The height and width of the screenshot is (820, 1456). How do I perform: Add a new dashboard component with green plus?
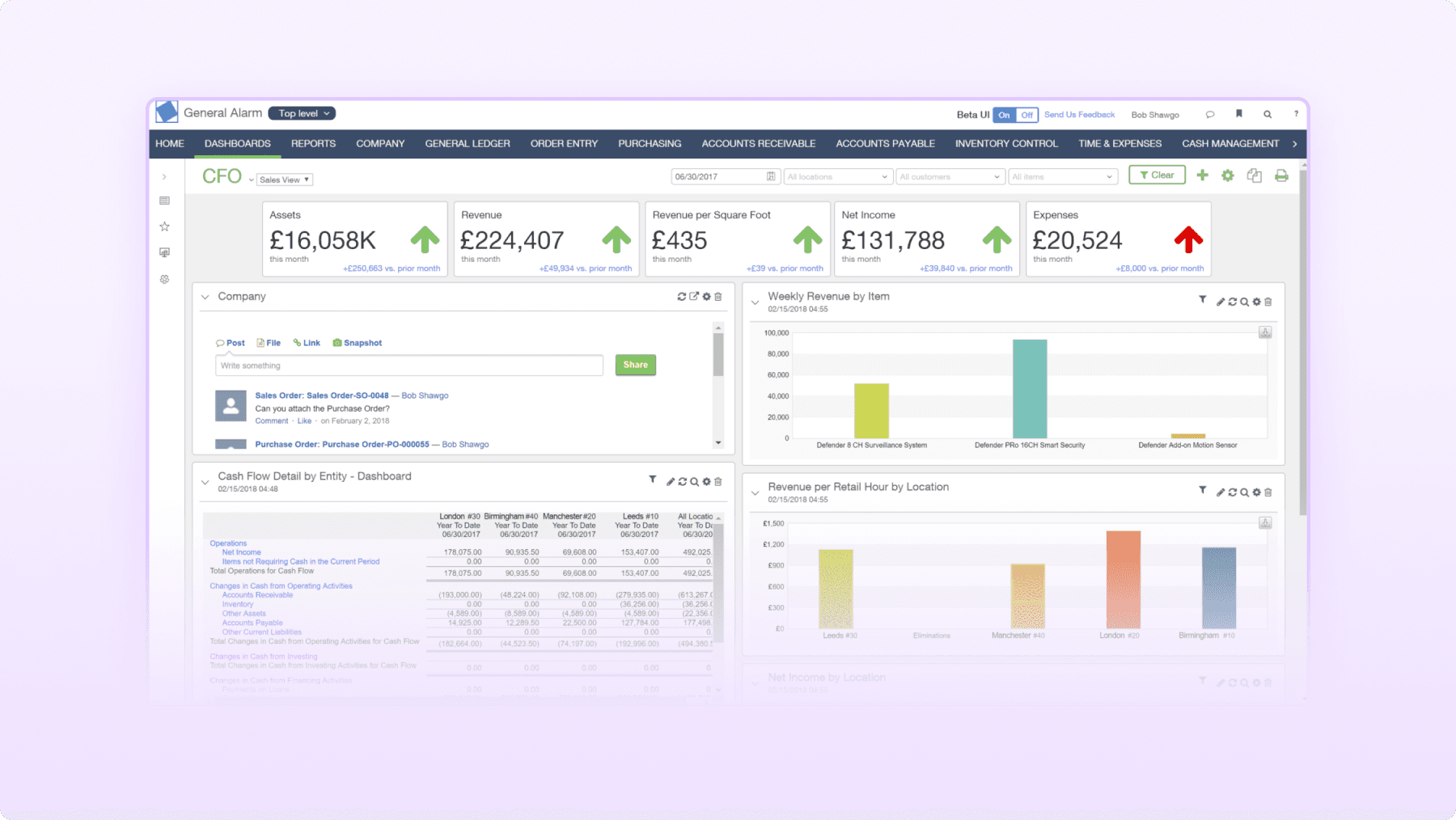click(1202, 175)
